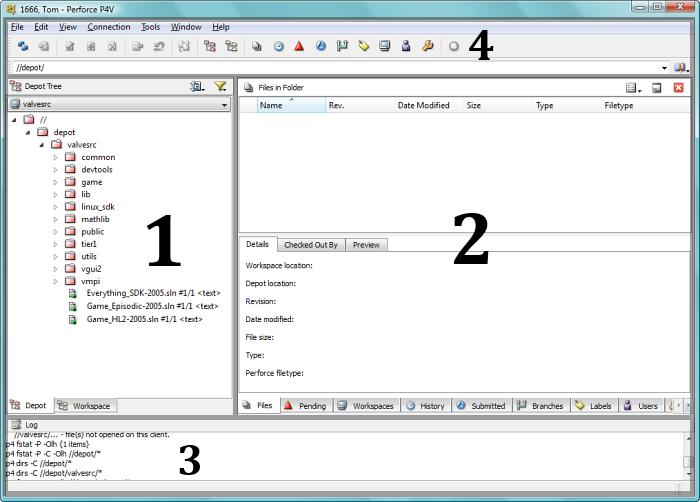Open Submitted changelists via blue circle toolbar icon
Screen dimensions: 700x502
(321, 46)
